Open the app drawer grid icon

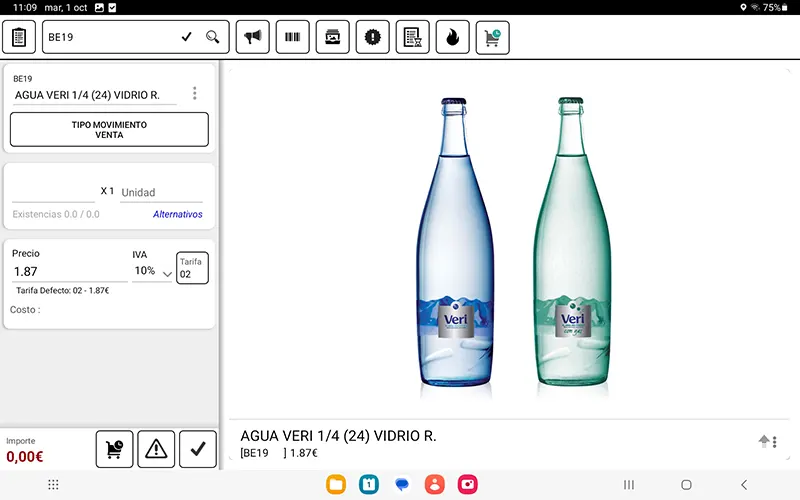point(53,485)
